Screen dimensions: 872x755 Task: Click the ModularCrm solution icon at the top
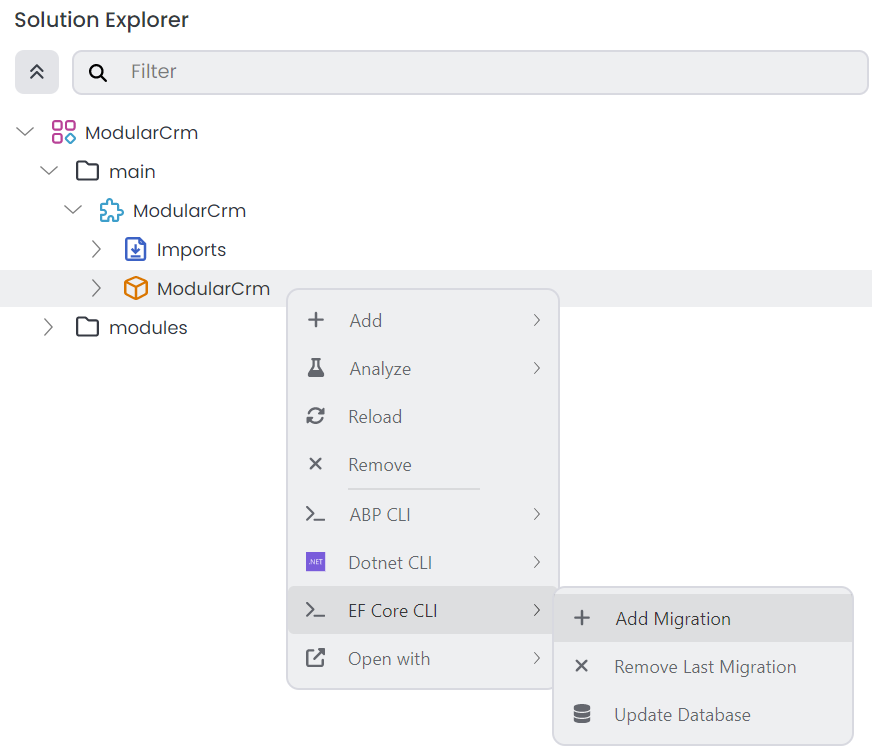point(63,131)
